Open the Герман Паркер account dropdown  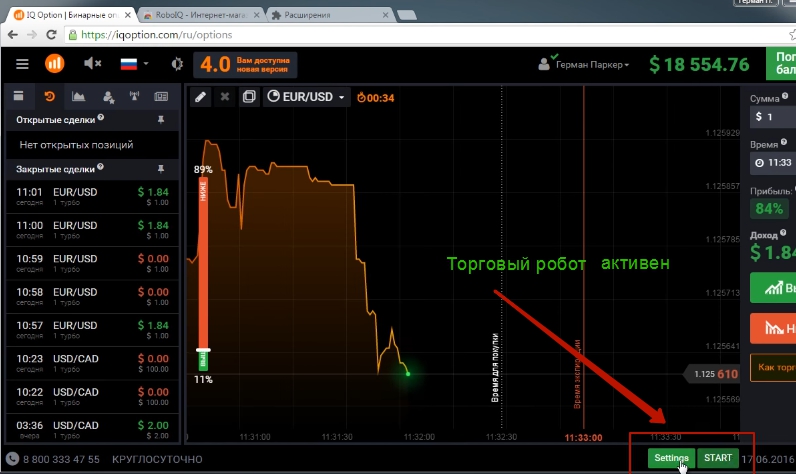click(x=584, y=64)
